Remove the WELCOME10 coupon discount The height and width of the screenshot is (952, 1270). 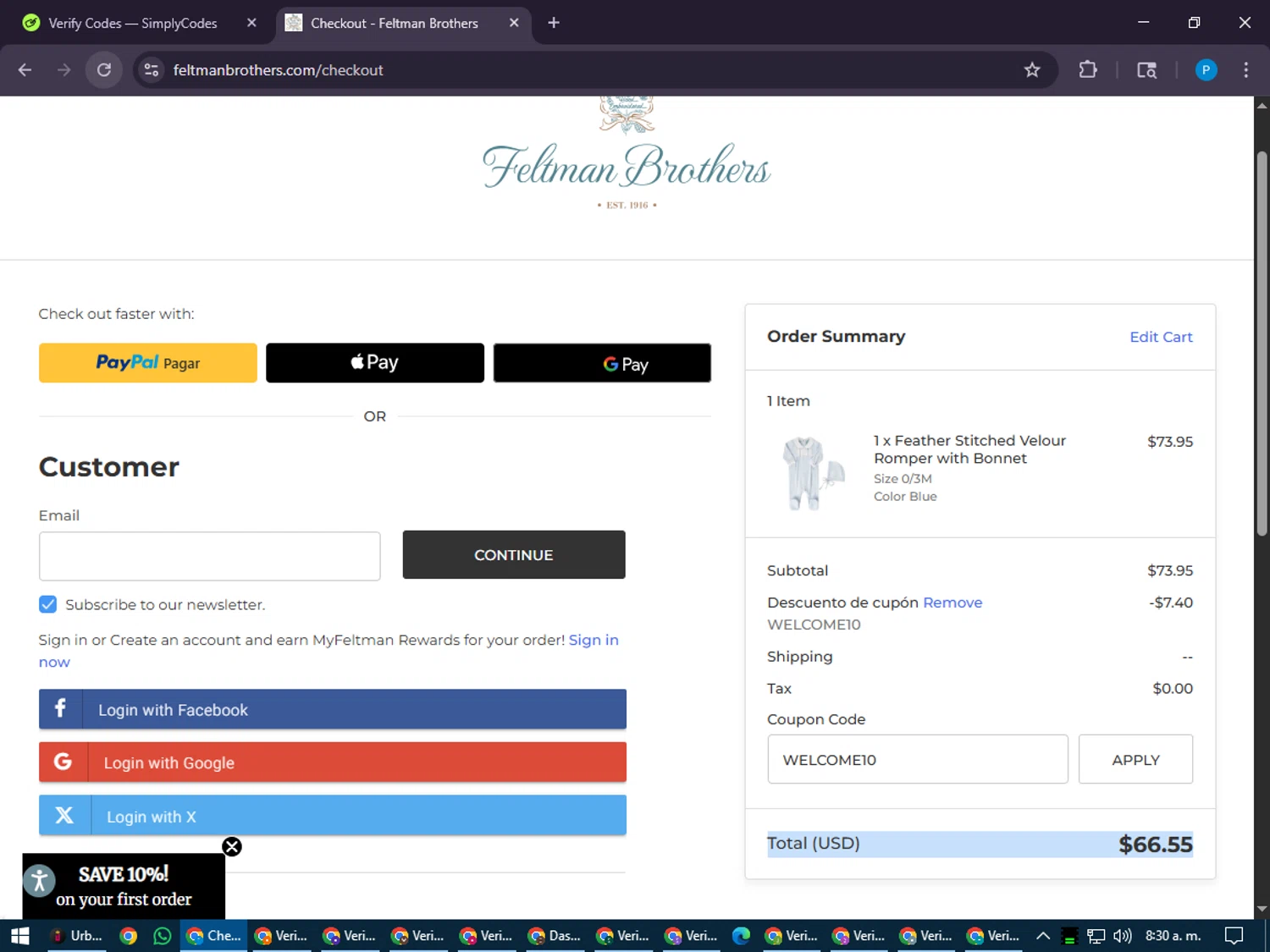click(x=952, y=603)
